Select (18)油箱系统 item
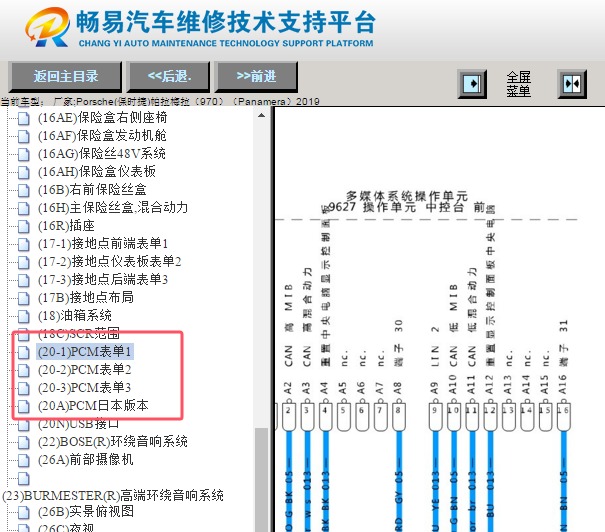605x532 pixels. (75, 316)
